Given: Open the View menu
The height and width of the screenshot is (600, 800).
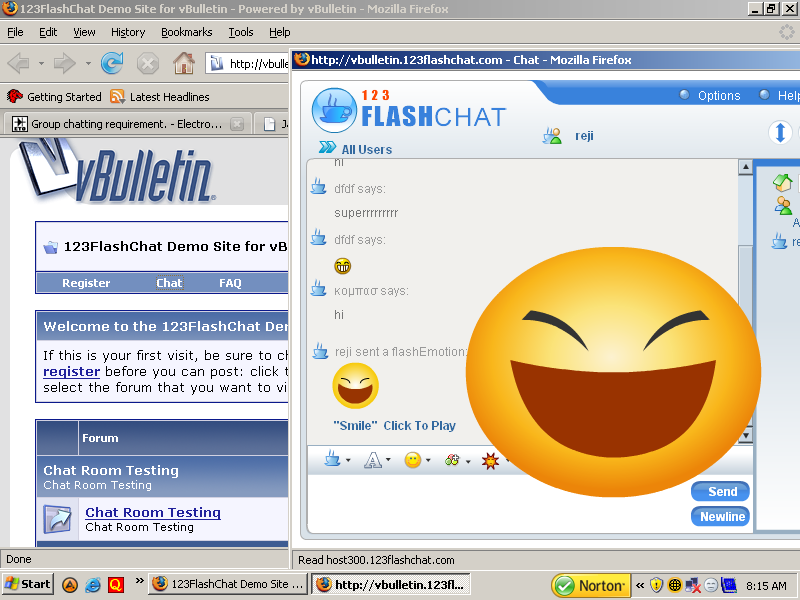Looking at the screenshot, I should tap(84, 32).
